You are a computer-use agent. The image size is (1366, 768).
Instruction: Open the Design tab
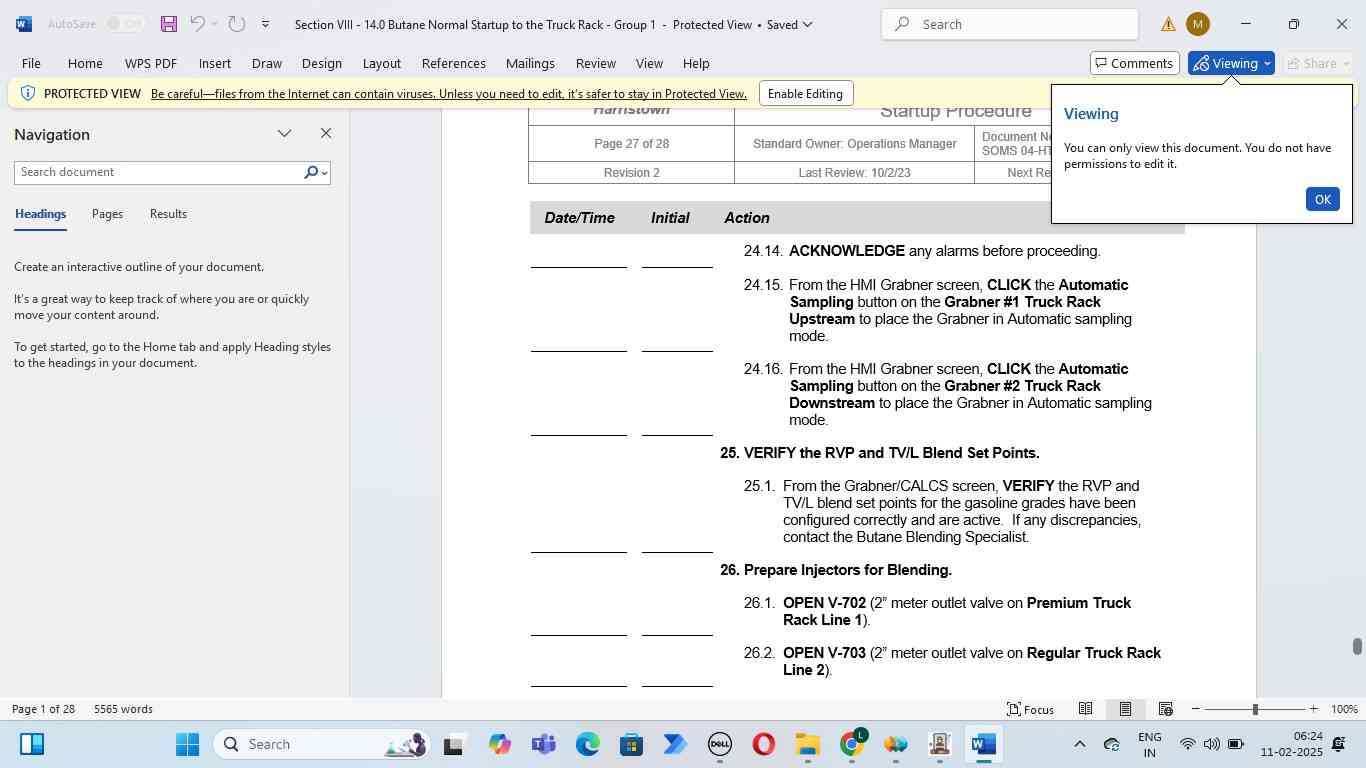pos(322,63)
